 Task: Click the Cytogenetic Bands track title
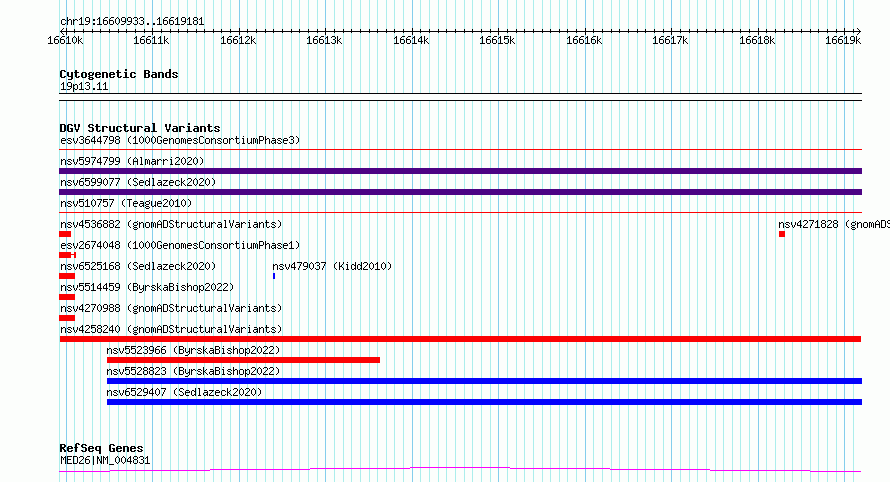[119, 74]
